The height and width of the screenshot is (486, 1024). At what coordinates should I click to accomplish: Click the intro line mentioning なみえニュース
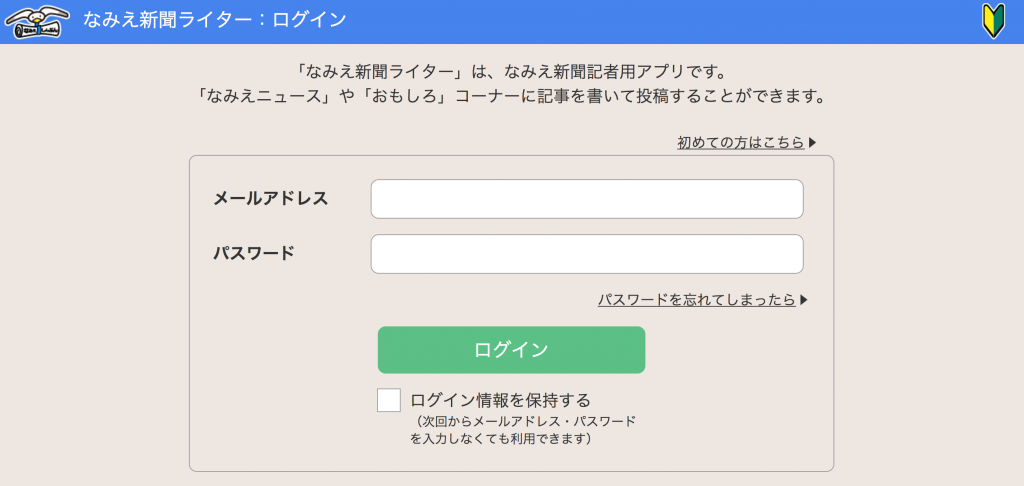[512, 97]
